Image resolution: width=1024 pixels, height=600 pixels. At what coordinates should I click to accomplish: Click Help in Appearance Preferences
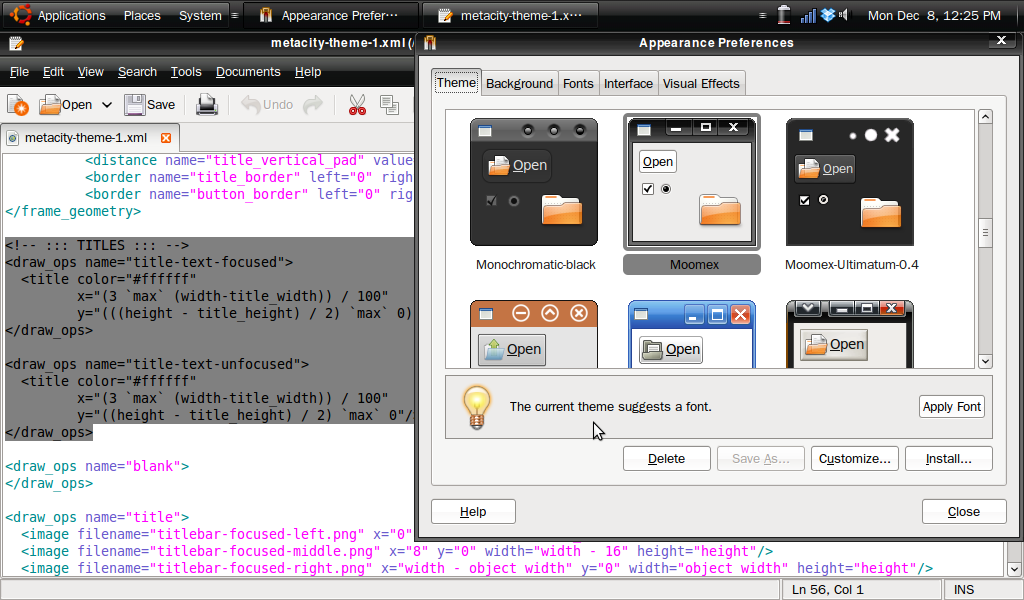pos(473,511)
